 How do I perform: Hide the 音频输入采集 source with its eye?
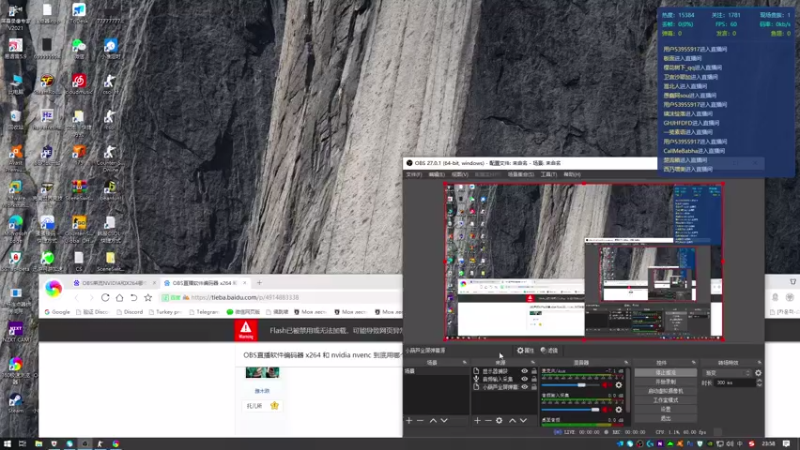(524, 379)
